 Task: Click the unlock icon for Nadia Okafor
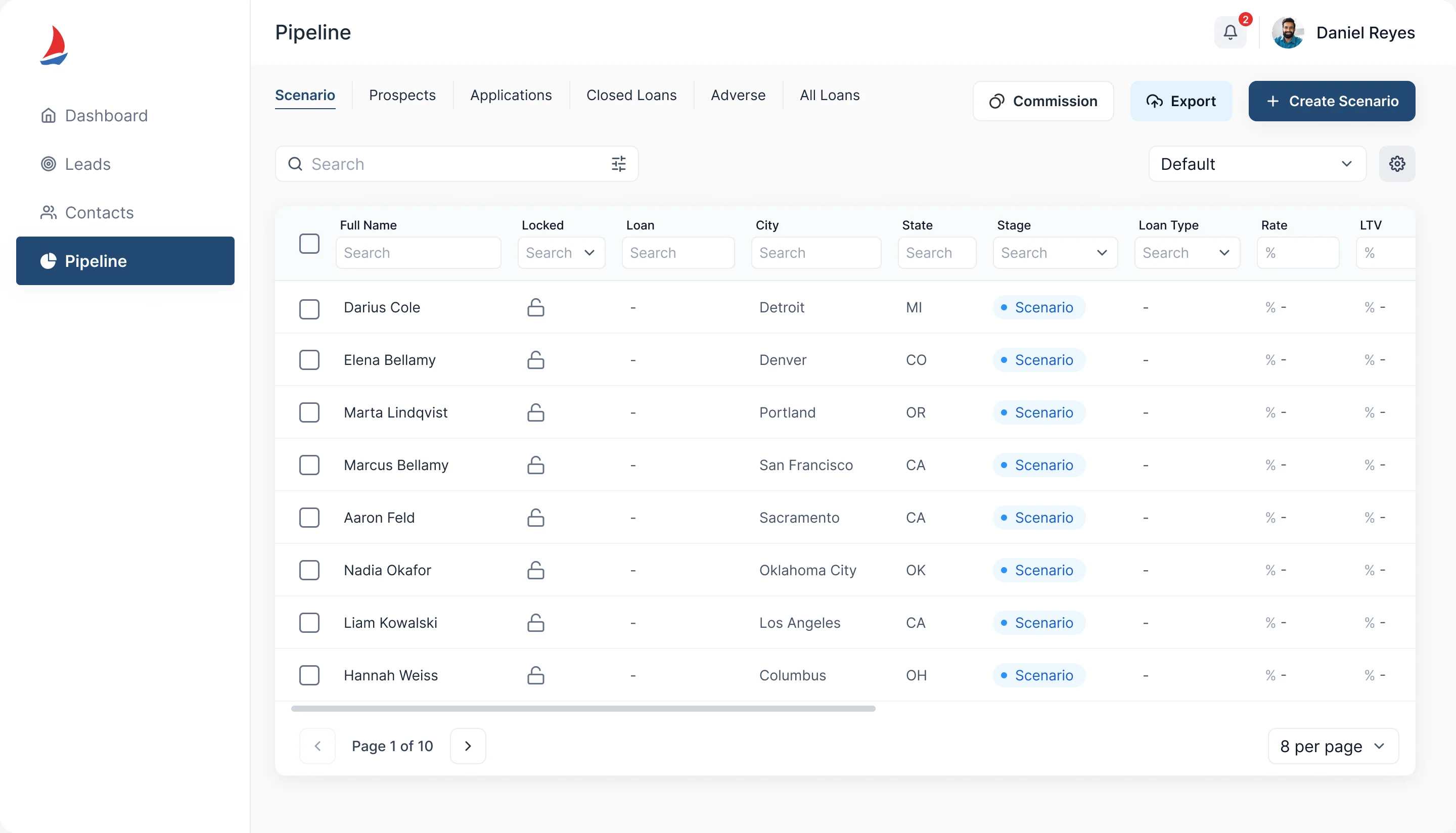(x=535, y=570)
